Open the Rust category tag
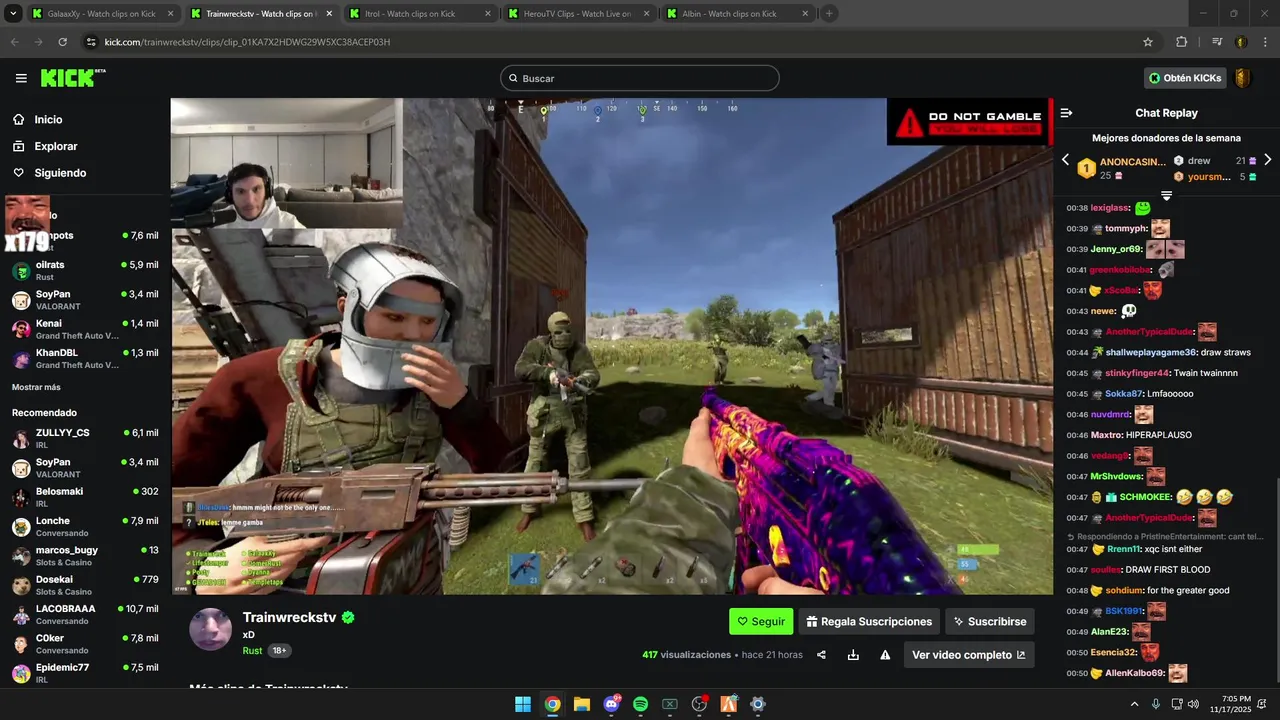Screen dimensions: 1280x720 pyautogui.click(x=252, y=650)
